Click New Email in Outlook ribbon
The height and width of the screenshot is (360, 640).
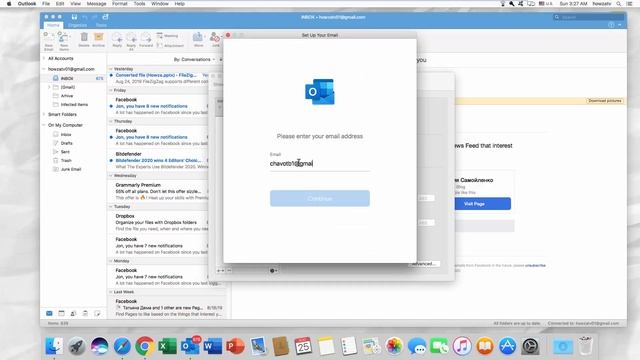[x=49, y=41]
